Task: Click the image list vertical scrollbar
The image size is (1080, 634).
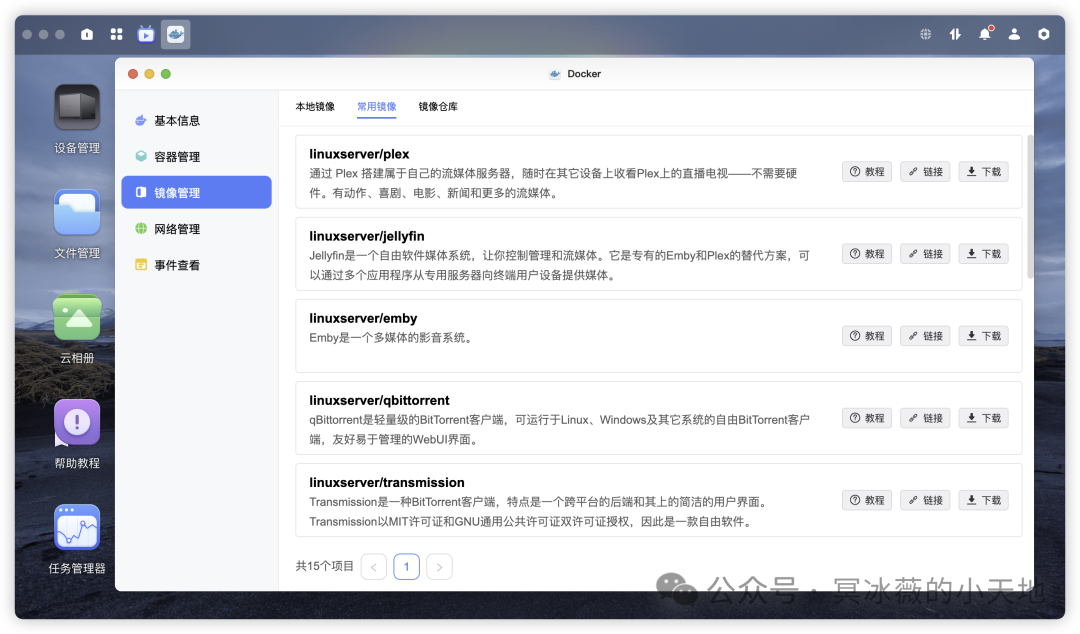Action: 1030,207
